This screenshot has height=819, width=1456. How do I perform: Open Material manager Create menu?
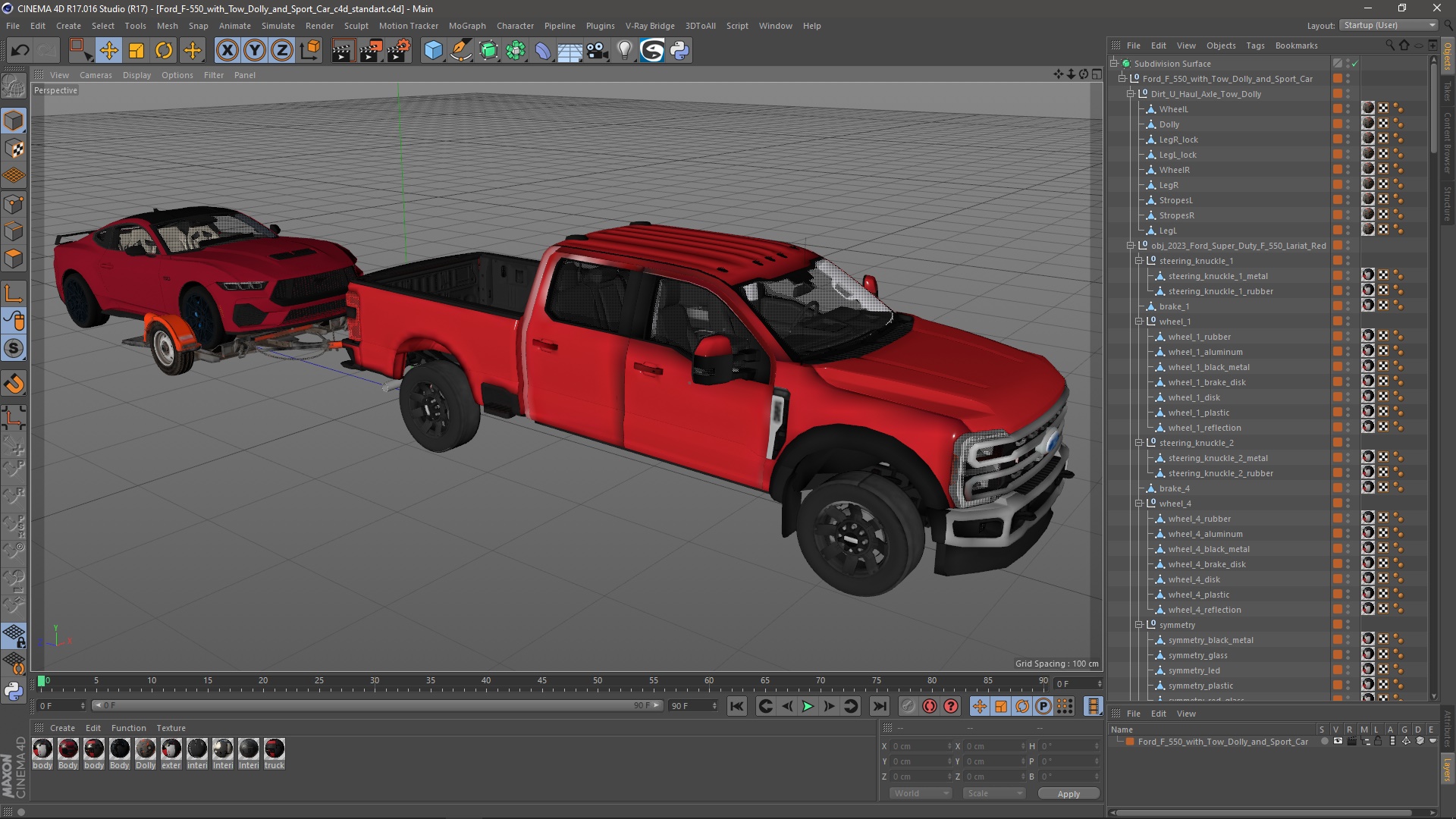pos(62,728)
